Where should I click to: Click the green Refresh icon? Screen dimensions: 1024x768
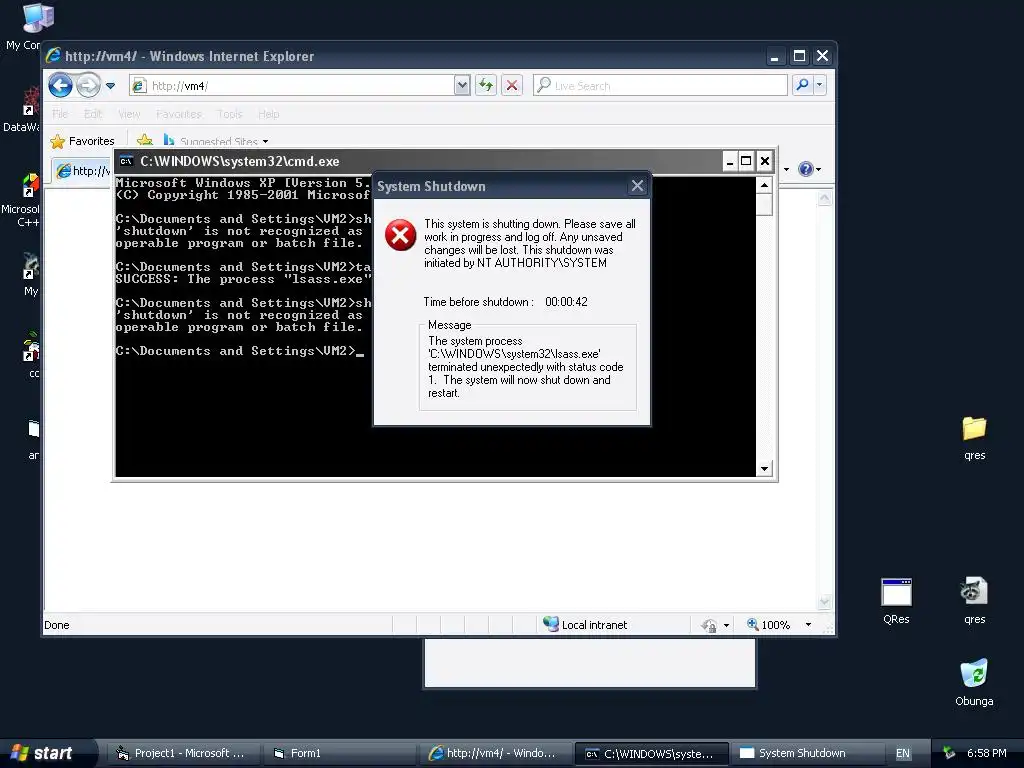[486, 86]
